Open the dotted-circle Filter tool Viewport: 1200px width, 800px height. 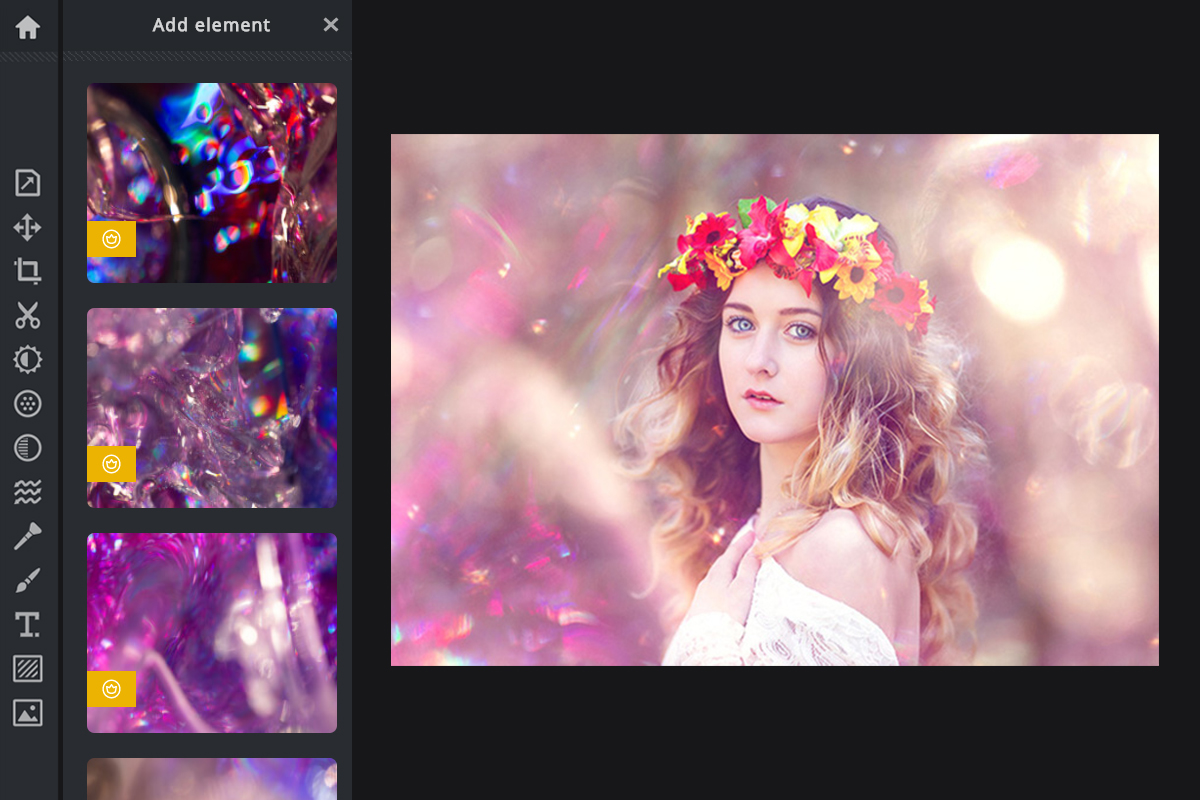[28, 404]
